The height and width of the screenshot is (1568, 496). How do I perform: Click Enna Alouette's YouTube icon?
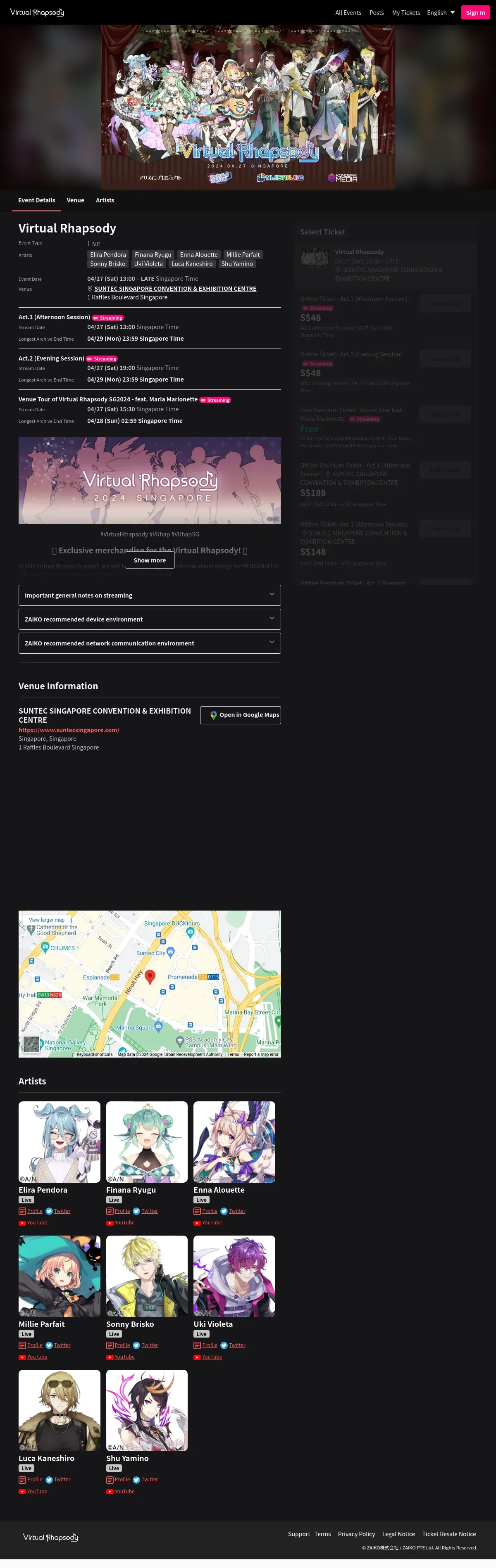tap(198, 1223)
